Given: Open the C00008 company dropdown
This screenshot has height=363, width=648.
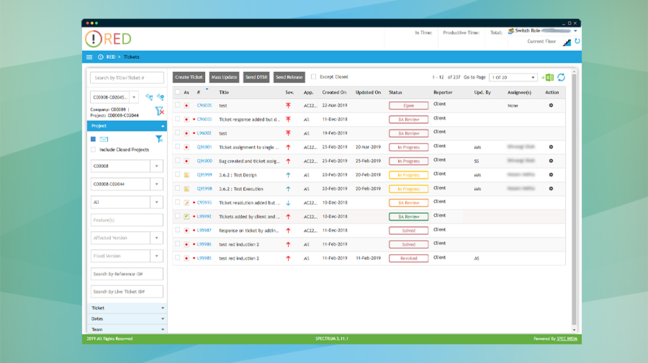Looking at the screenshot, I should click(157, 166).
